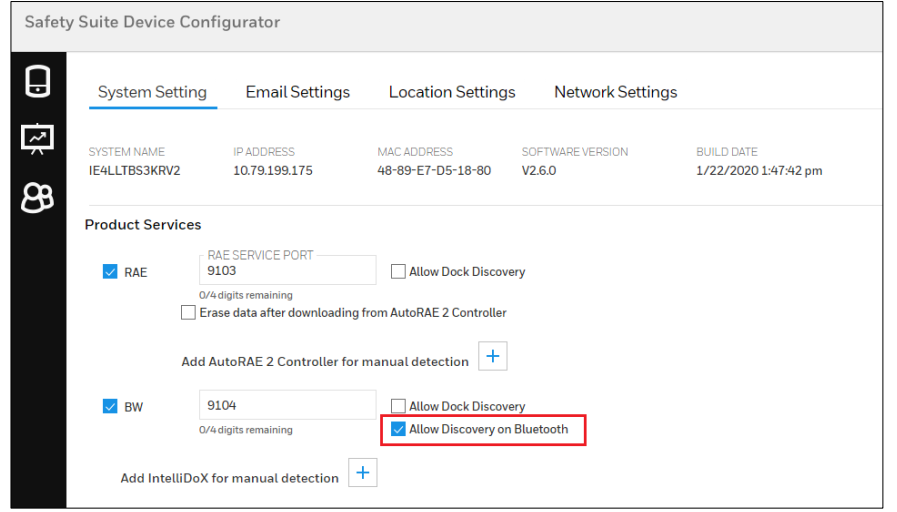Open the users group sidebar icon

(37, 197)
